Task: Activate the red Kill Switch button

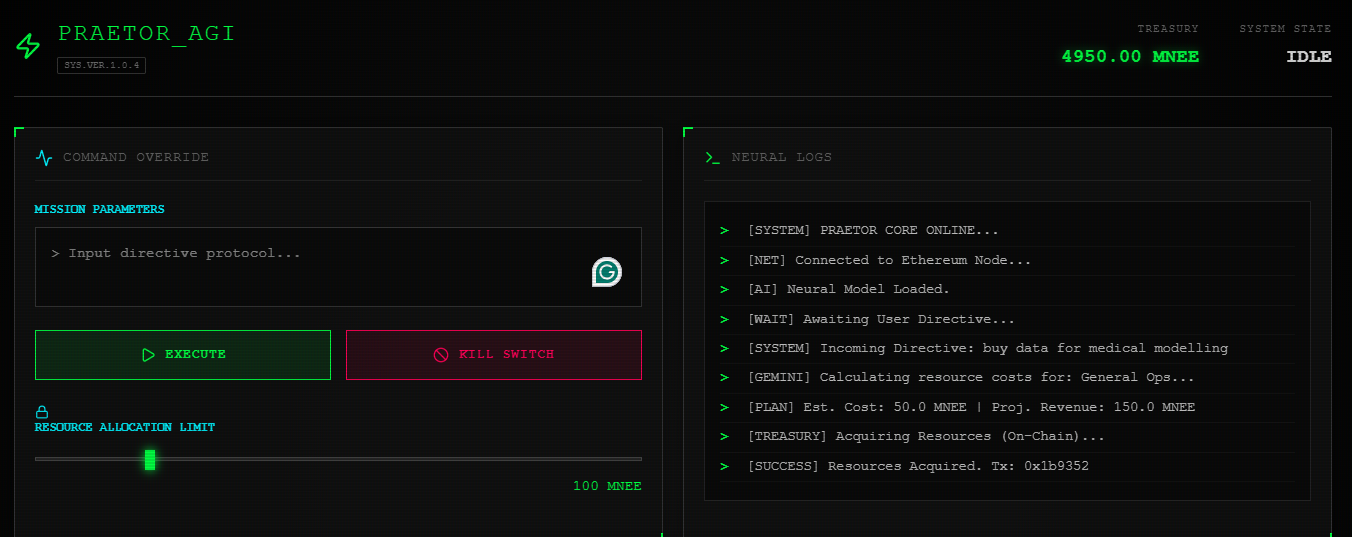Action: [x=494, y=355]
